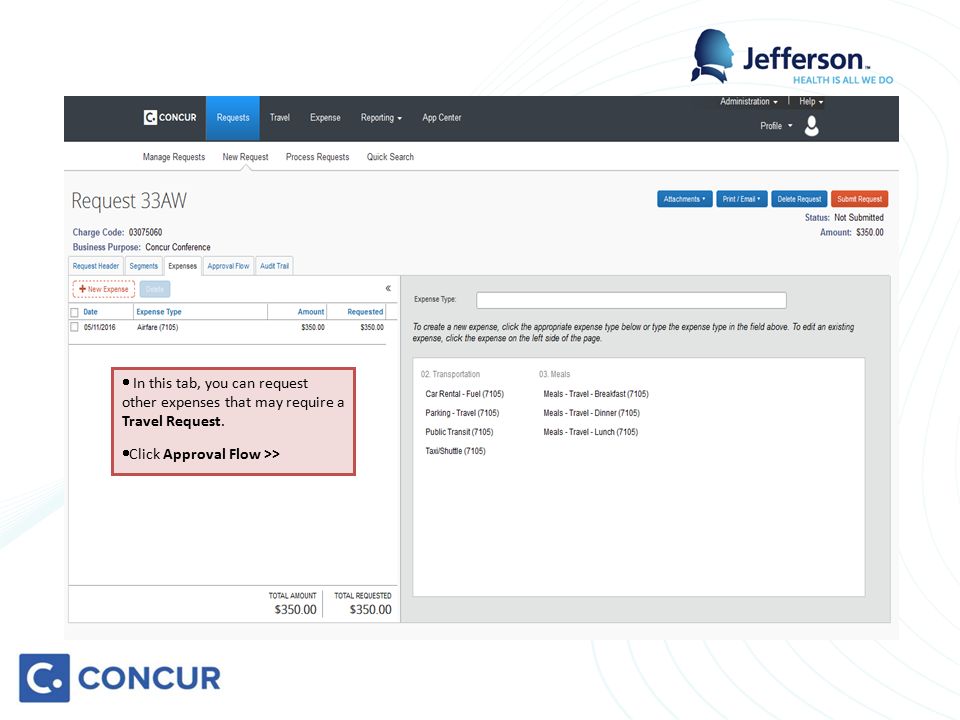
Task: Select Meals - Travel - Lunch (7105)
Action: coord(591,432)
